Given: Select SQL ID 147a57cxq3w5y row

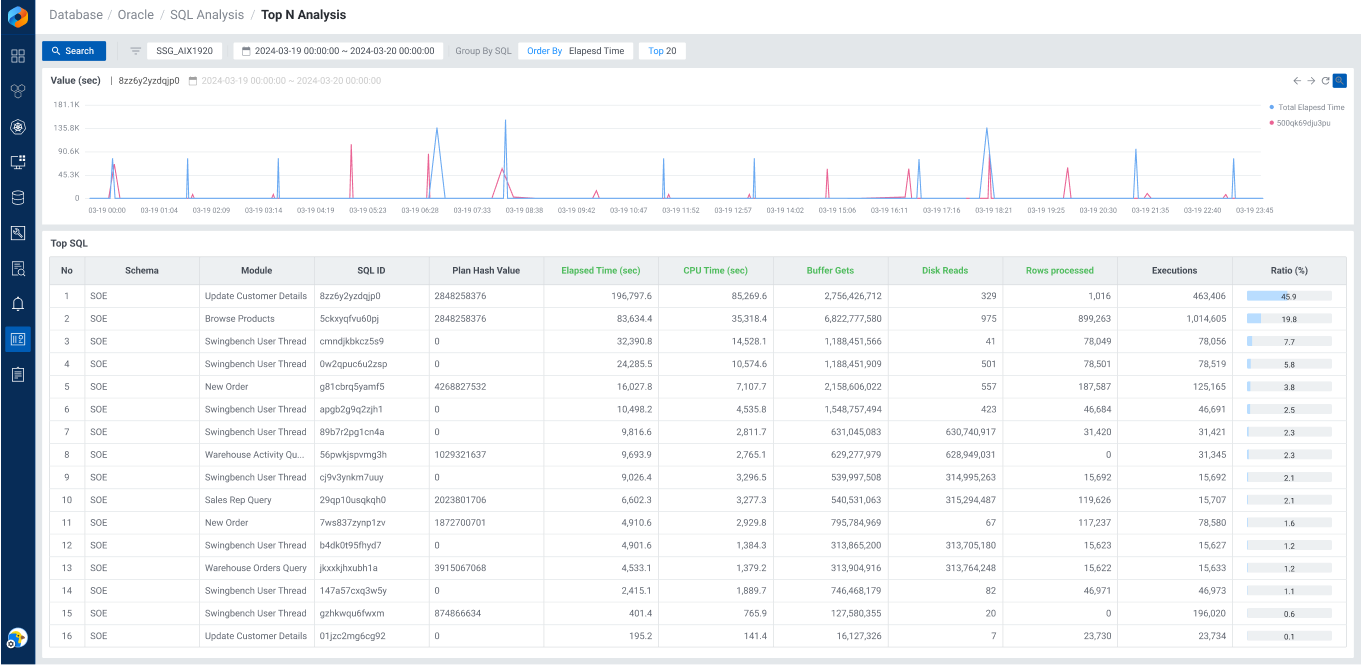Looking at the screenshot, I should click(x=697, y=591).
